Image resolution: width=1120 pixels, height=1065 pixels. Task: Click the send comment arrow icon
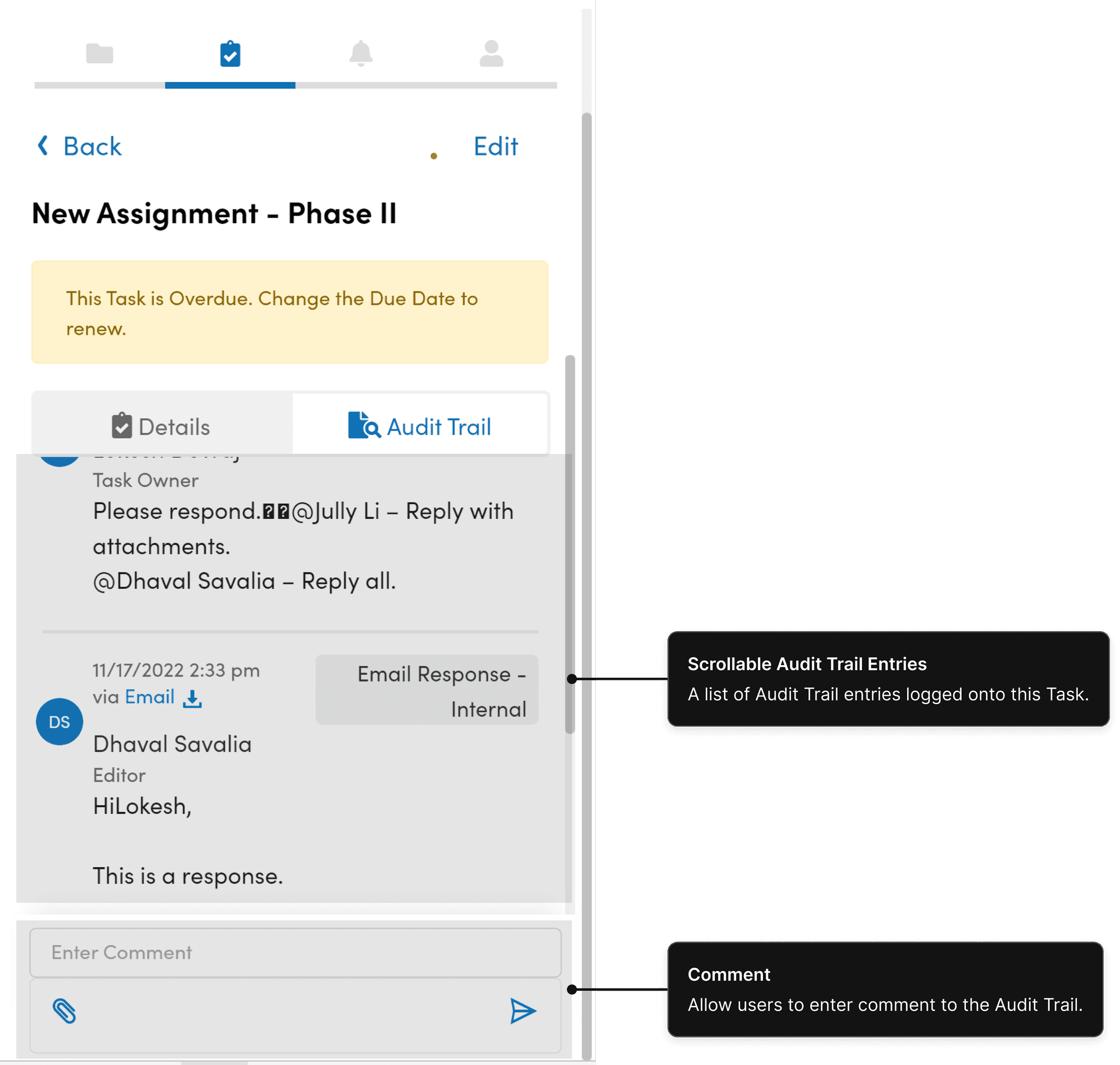pos(522,1011)
